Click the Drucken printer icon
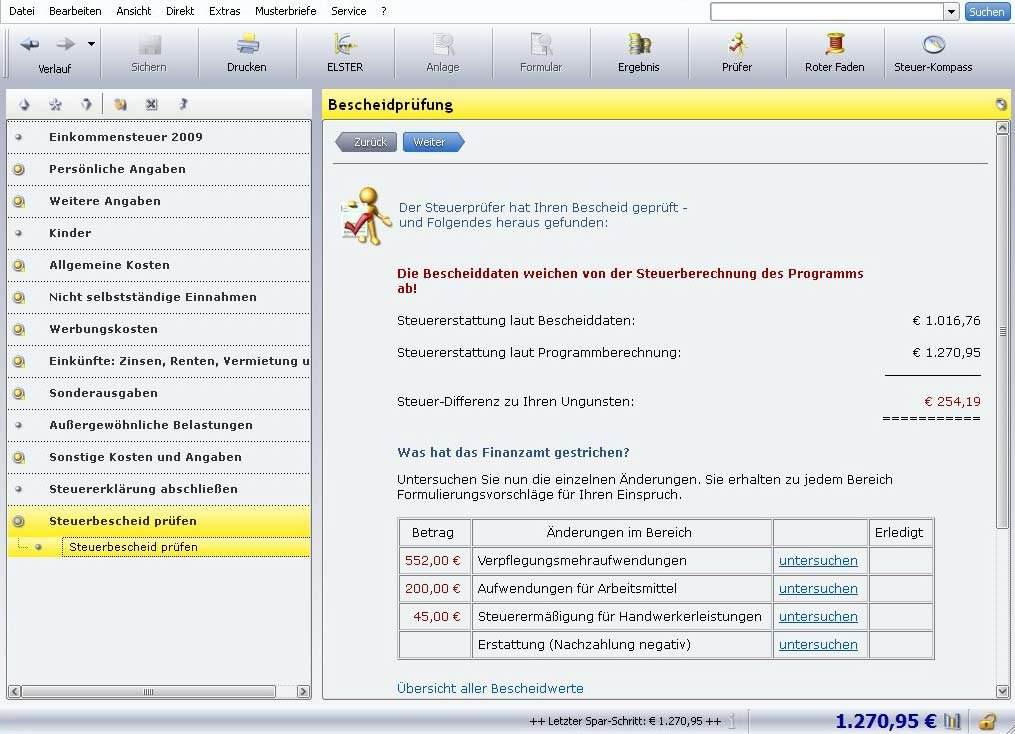Image resolution: width=1015 pixels, height=734 pixels. [x=247, y=45]
